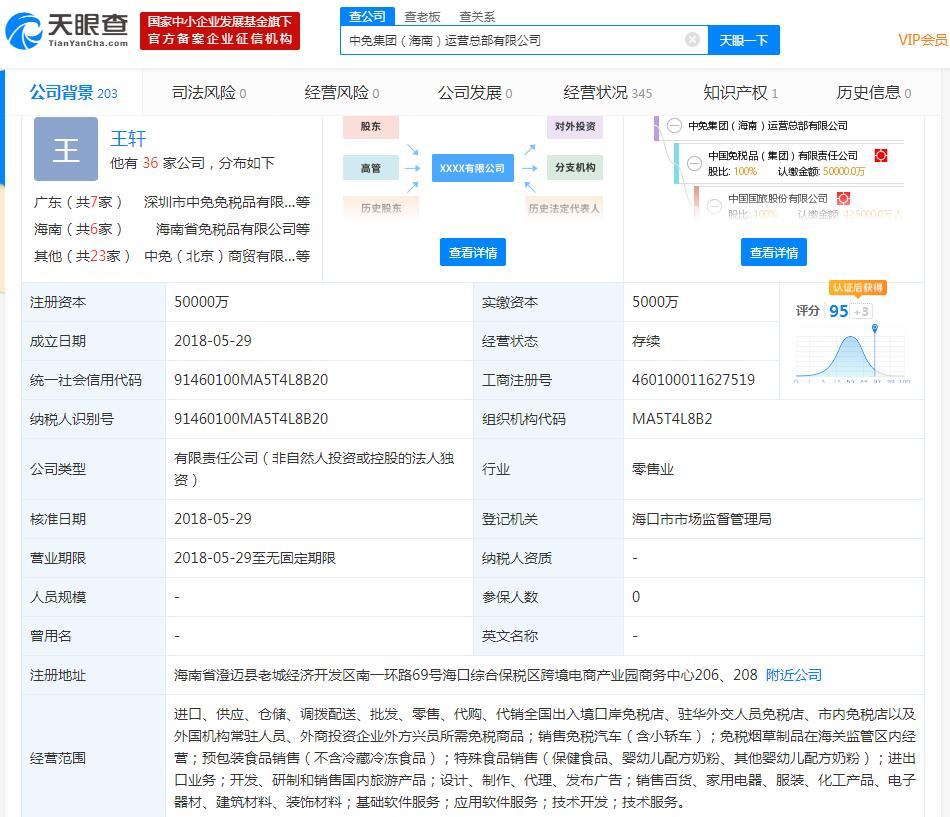
Task: Open the legal representative 王轩 link
Action: 128,138
